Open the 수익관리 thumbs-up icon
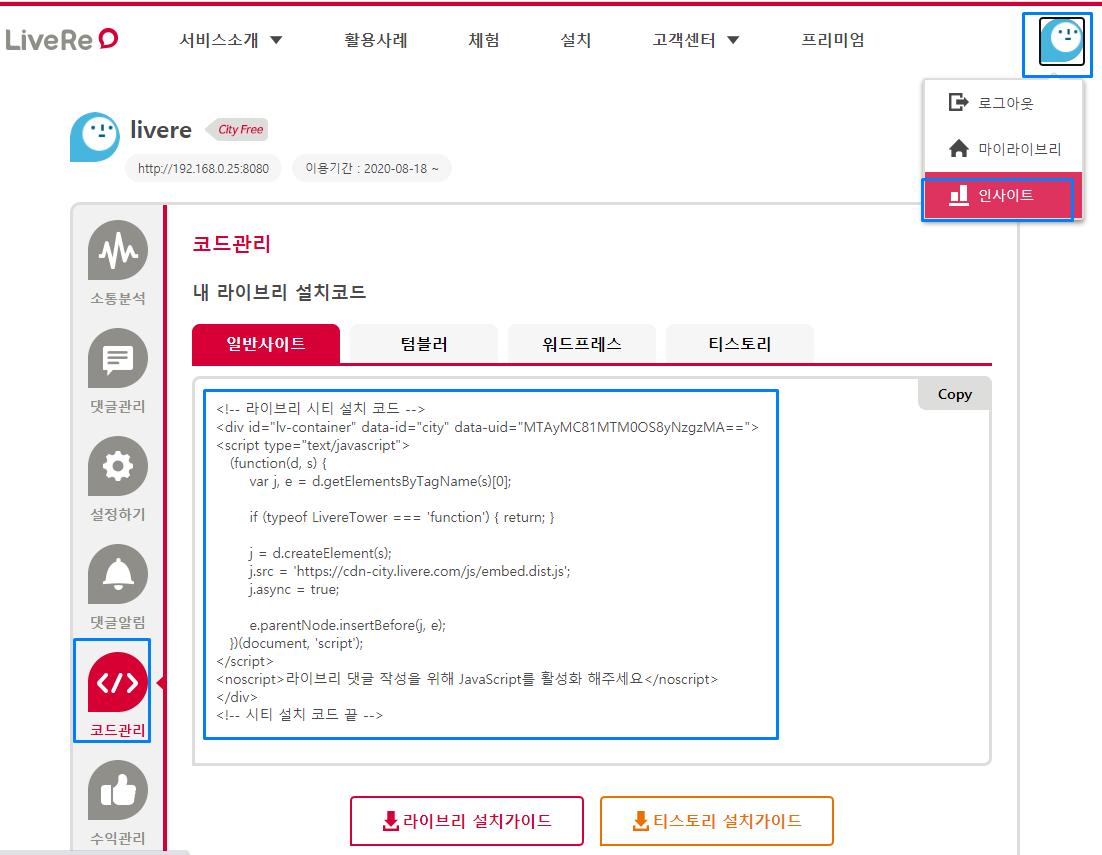This screenshot has height=855, width=1102. [x=117, y=790]
